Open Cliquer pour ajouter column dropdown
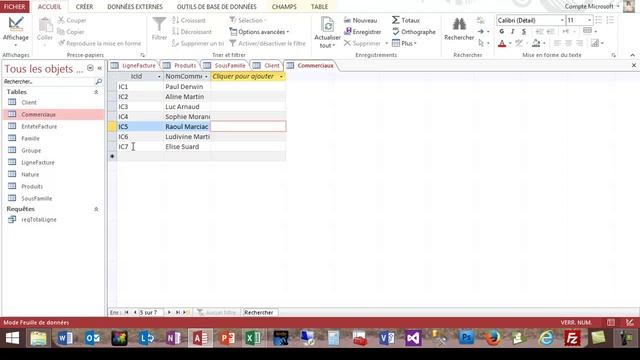The width and height of the screenshot is (640, 360). (281, 77)
